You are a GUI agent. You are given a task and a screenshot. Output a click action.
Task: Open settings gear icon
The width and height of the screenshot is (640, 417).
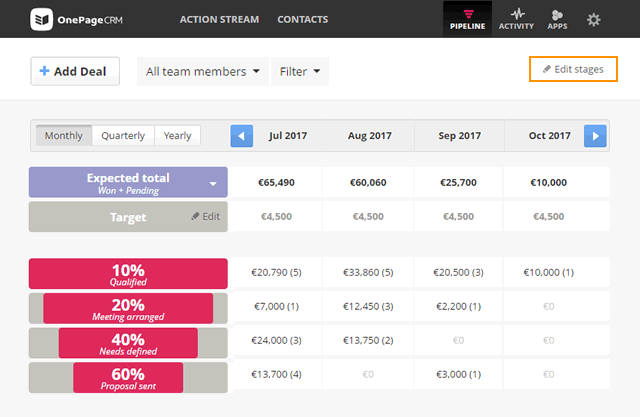point(593,20)
